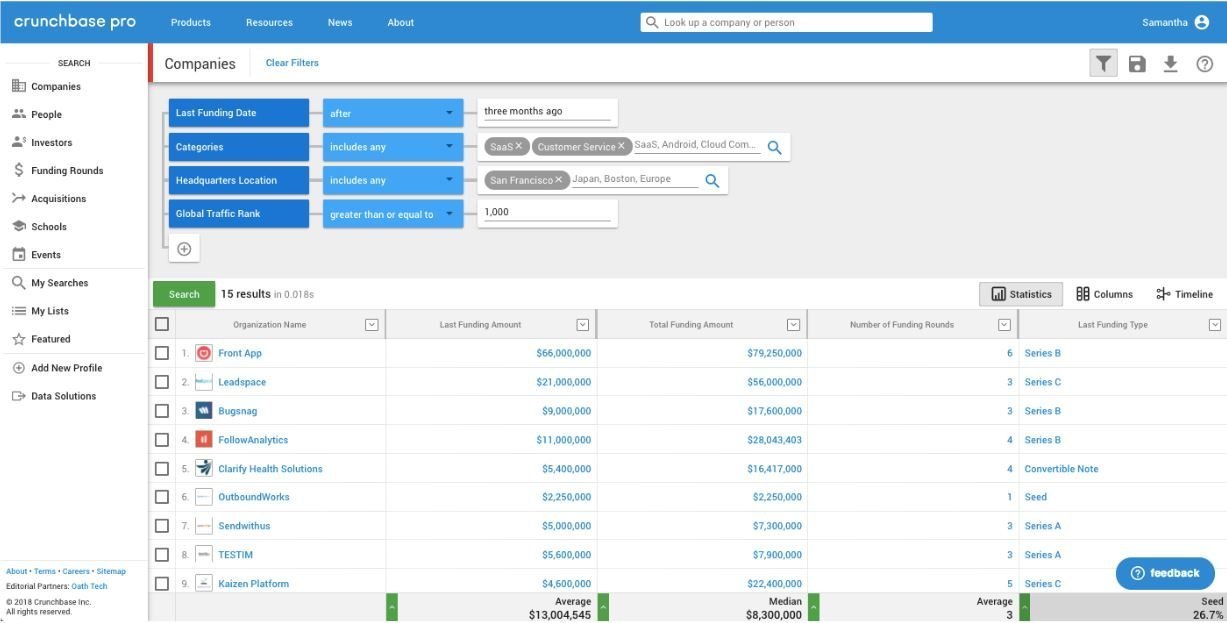Click the green Search button

coord(184,294)
